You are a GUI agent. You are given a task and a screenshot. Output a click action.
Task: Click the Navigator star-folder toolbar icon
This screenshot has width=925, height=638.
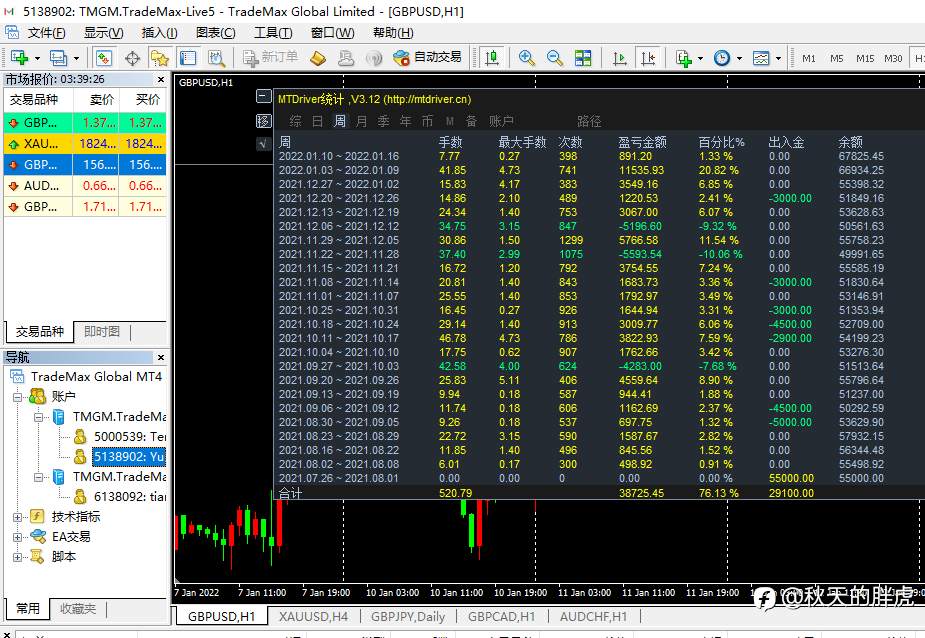tap(160, 58)
